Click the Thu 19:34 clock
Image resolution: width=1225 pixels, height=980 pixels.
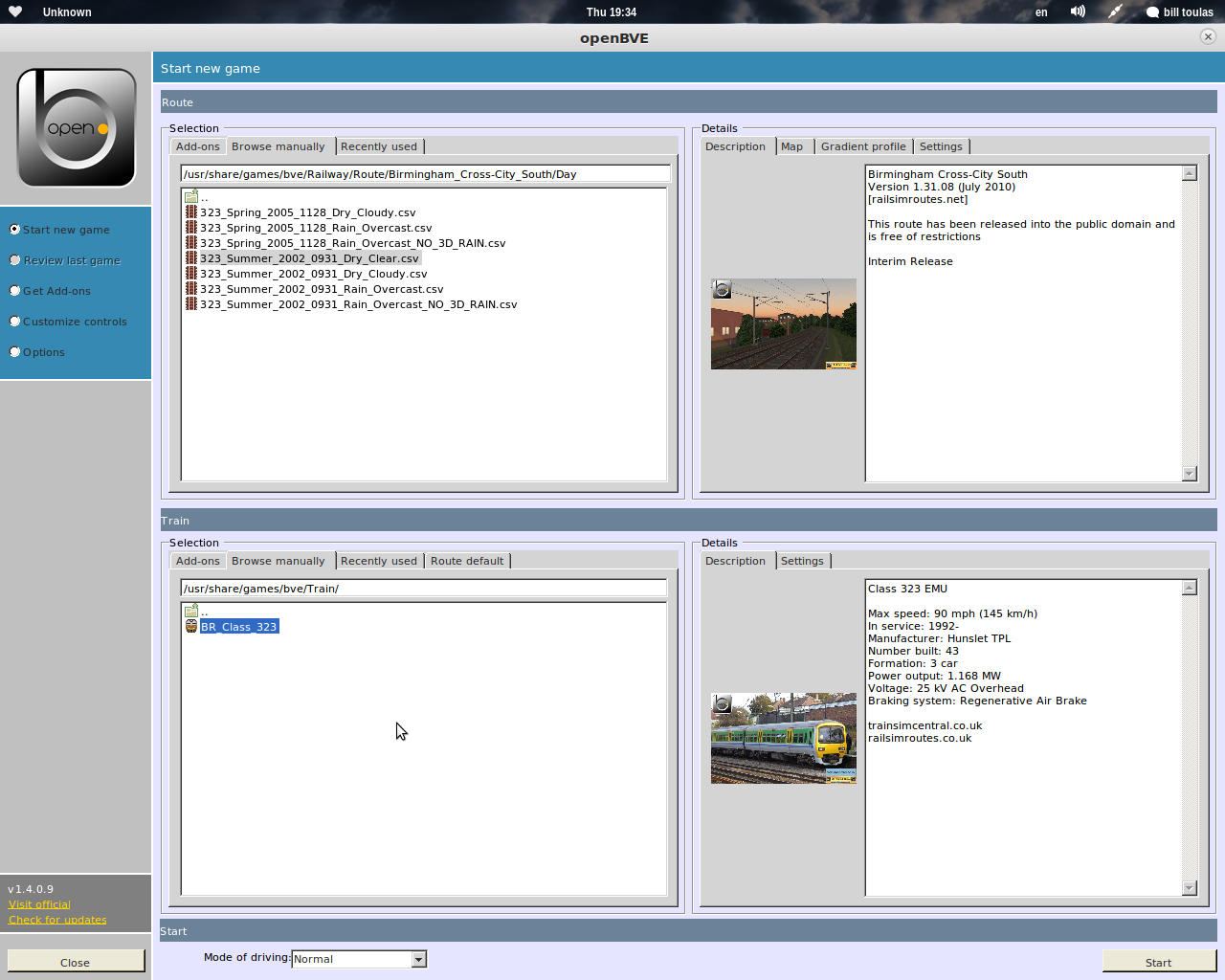tap(612, 12)
